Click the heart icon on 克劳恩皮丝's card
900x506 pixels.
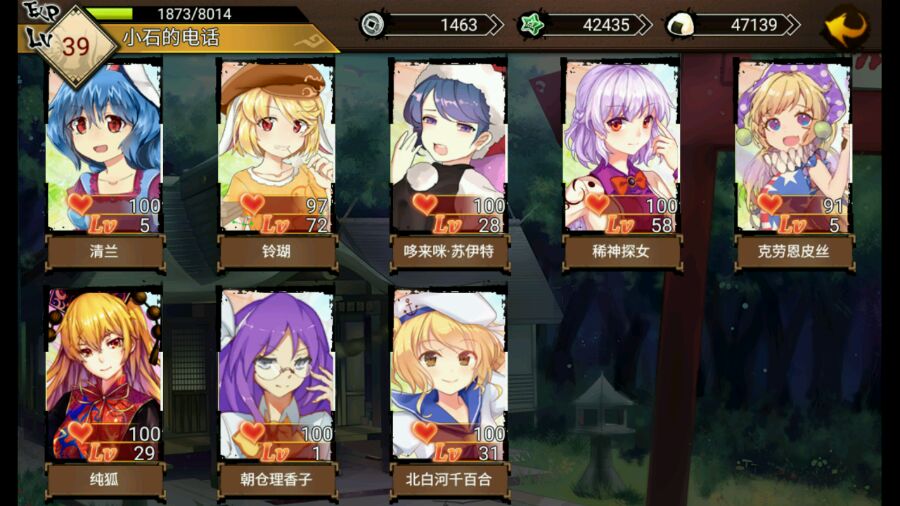click(x=769, y=203)
